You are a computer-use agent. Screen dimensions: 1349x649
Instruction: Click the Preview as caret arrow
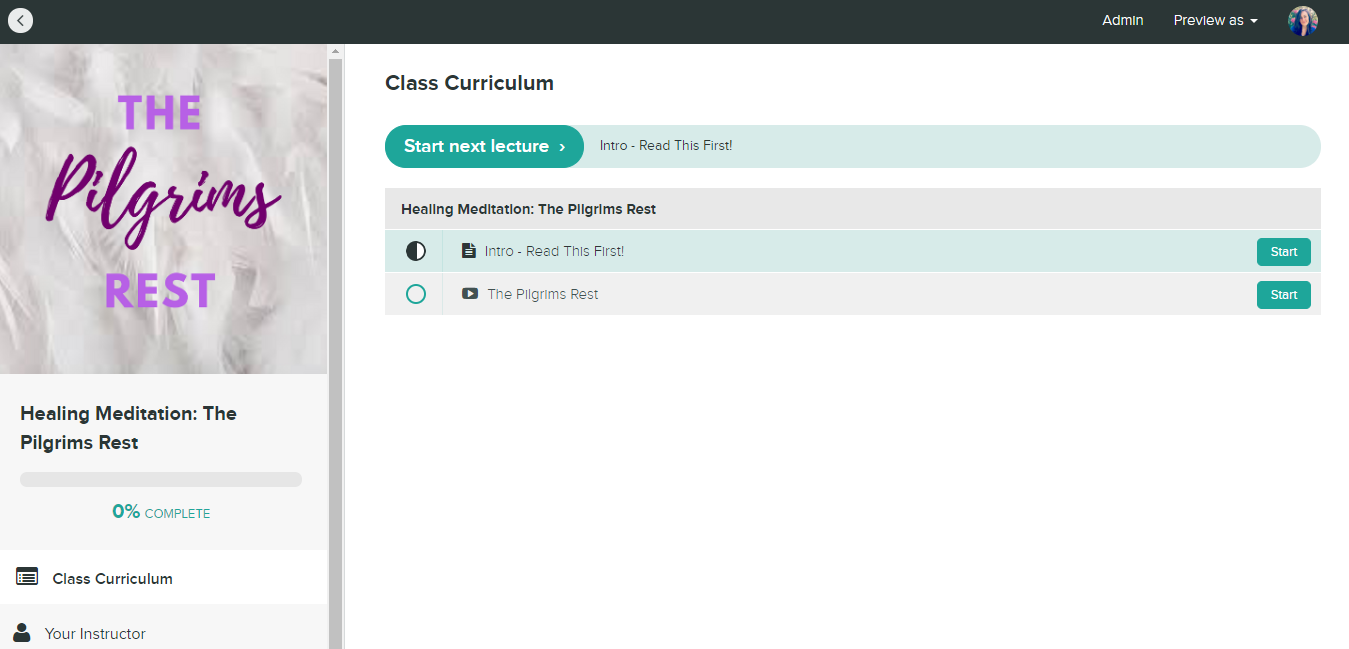point(1254,21)
